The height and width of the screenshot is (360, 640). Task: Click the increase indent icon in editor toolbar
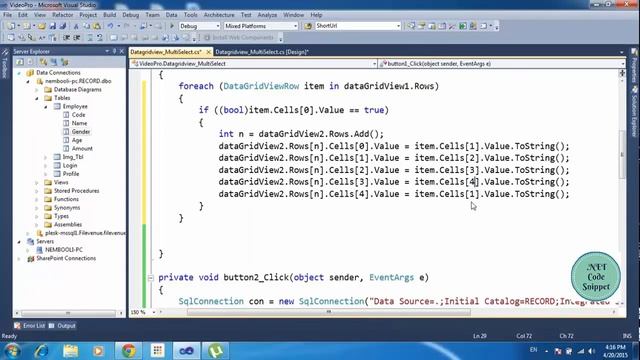point(76,38)
